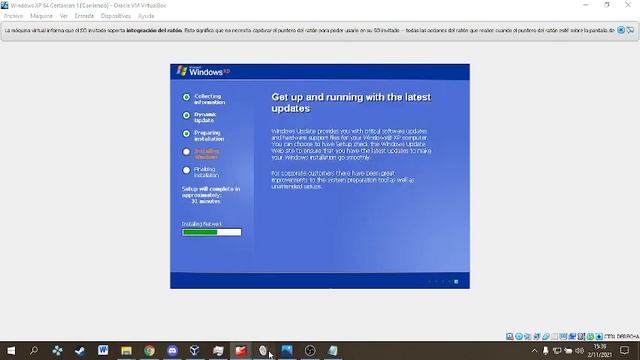Open Steam from the taskbar

(80, 351)
